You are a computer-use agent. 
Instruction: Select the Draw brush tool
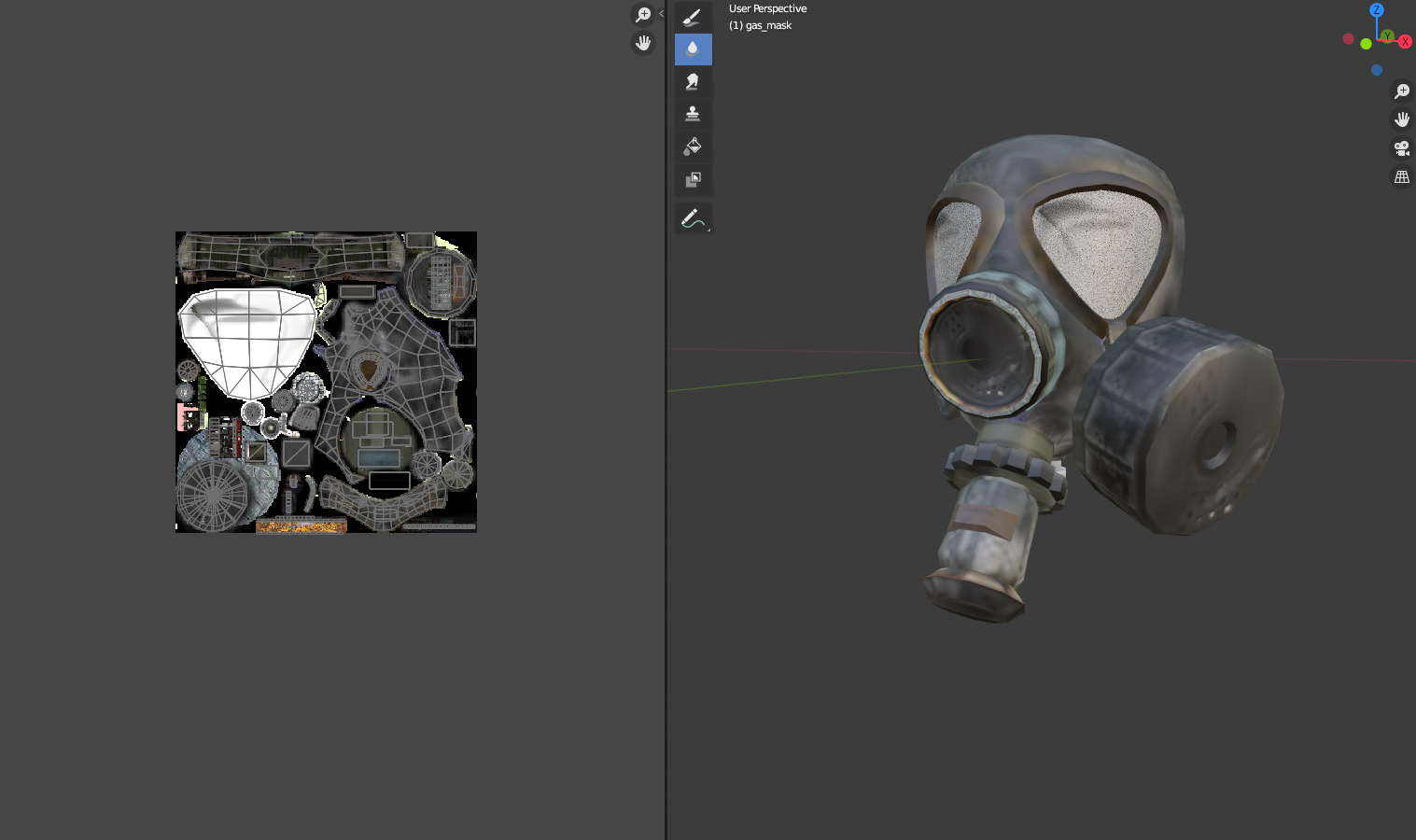pyautogui.click(x=693, y=16)
